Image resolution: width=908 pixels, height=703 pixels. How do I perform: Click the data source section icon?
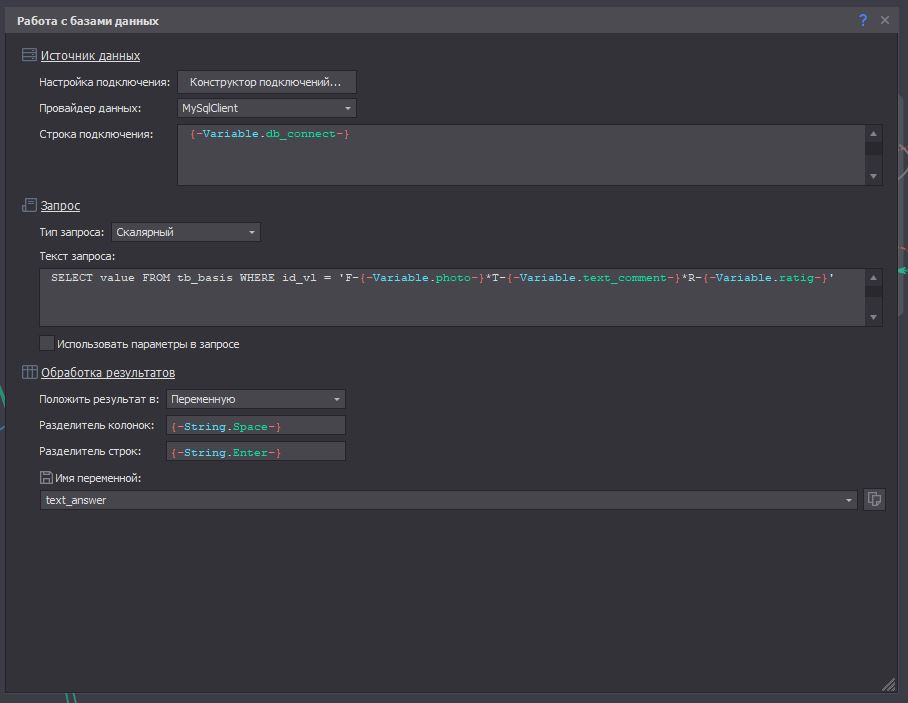coord(29,56)
